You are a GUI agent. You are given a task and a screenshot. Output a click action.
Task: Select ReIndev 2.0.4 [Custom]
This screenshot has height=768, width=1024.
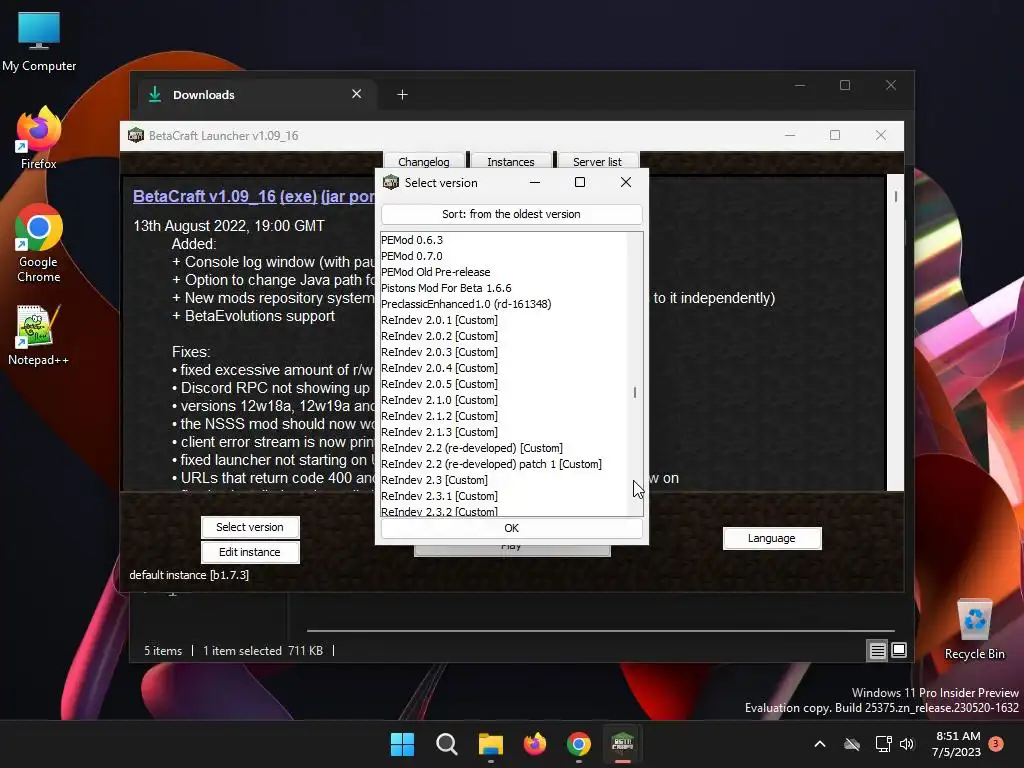pos(504,368)
